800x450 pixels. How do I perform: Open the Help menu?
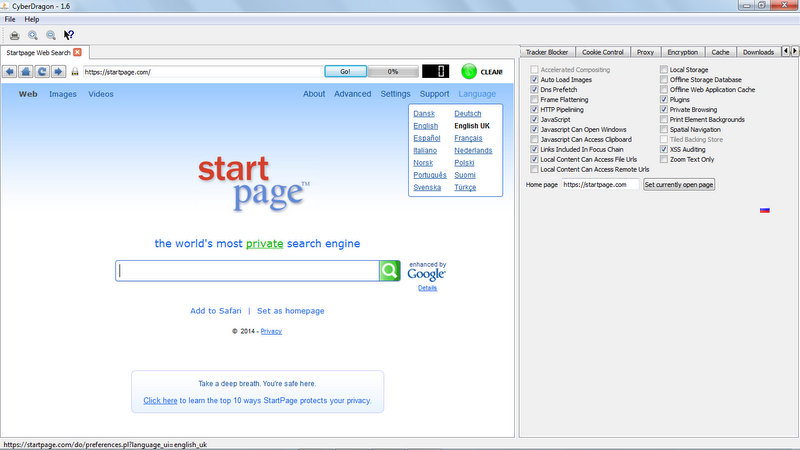point(32,19)
